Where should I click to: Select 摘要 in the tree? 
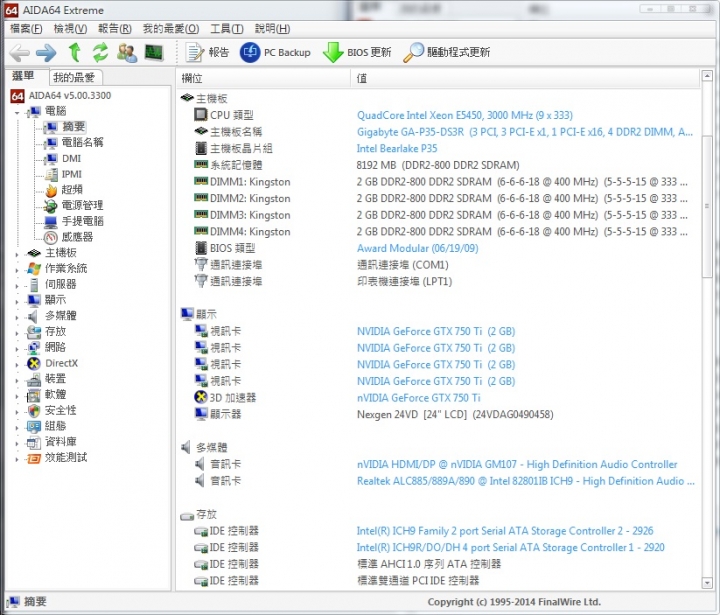(73, 127)
